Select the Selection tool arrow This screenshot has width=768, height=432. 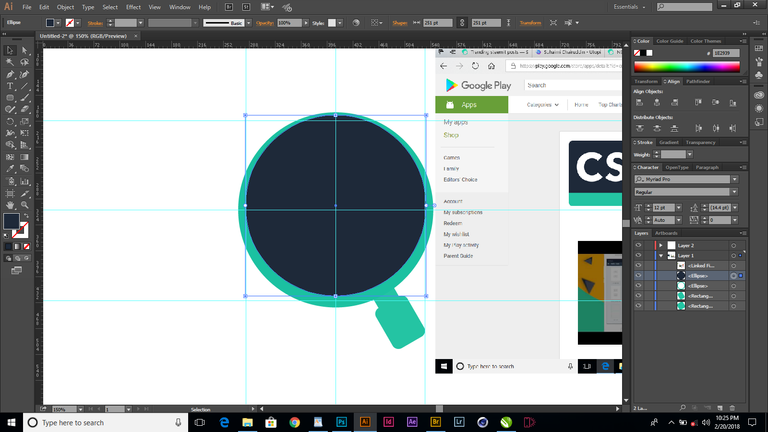pos(10,50)
